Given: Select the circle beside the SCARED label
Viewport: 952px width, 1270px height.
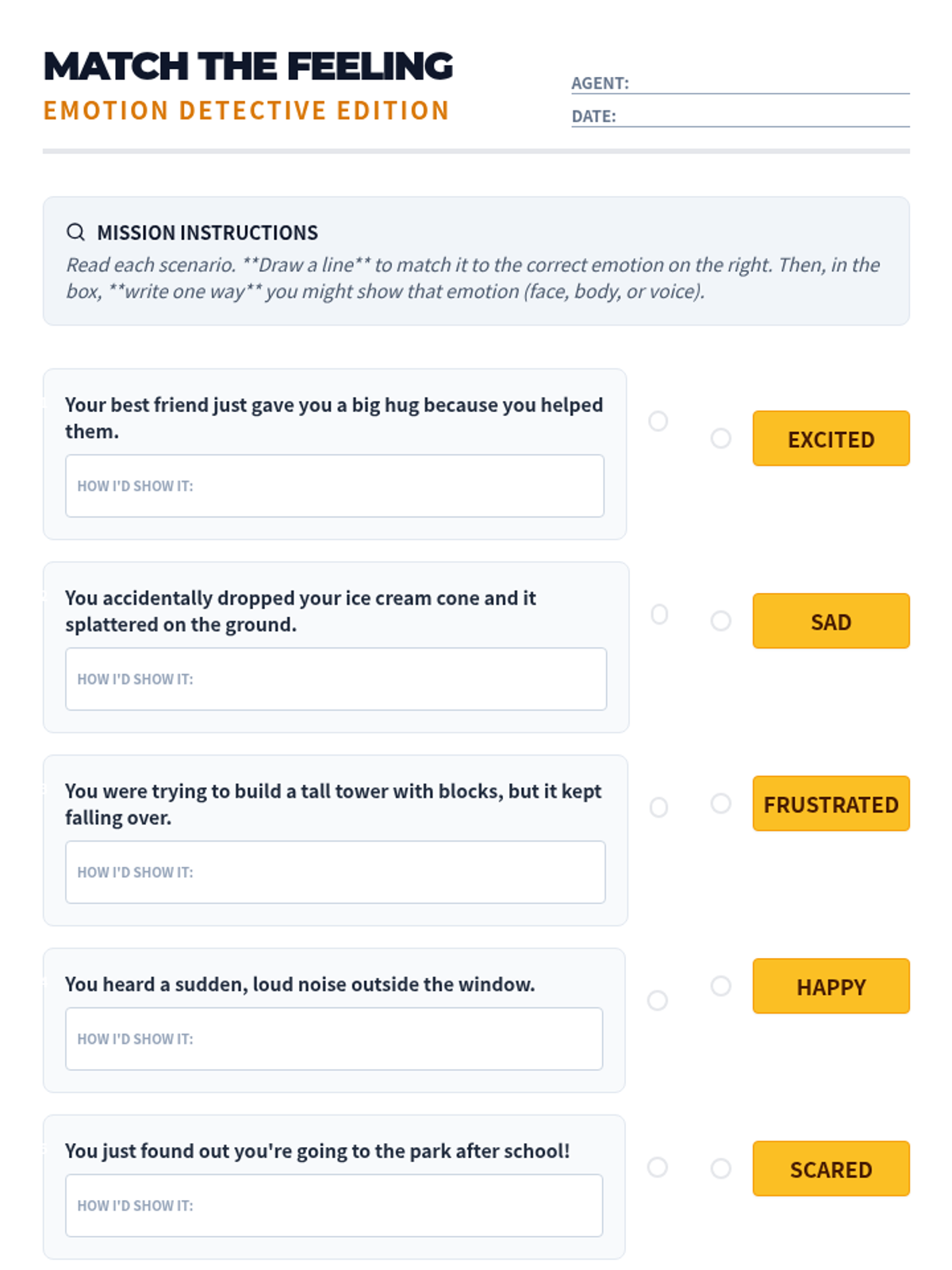Looking at the screenshot, I should pos(720,1168).
